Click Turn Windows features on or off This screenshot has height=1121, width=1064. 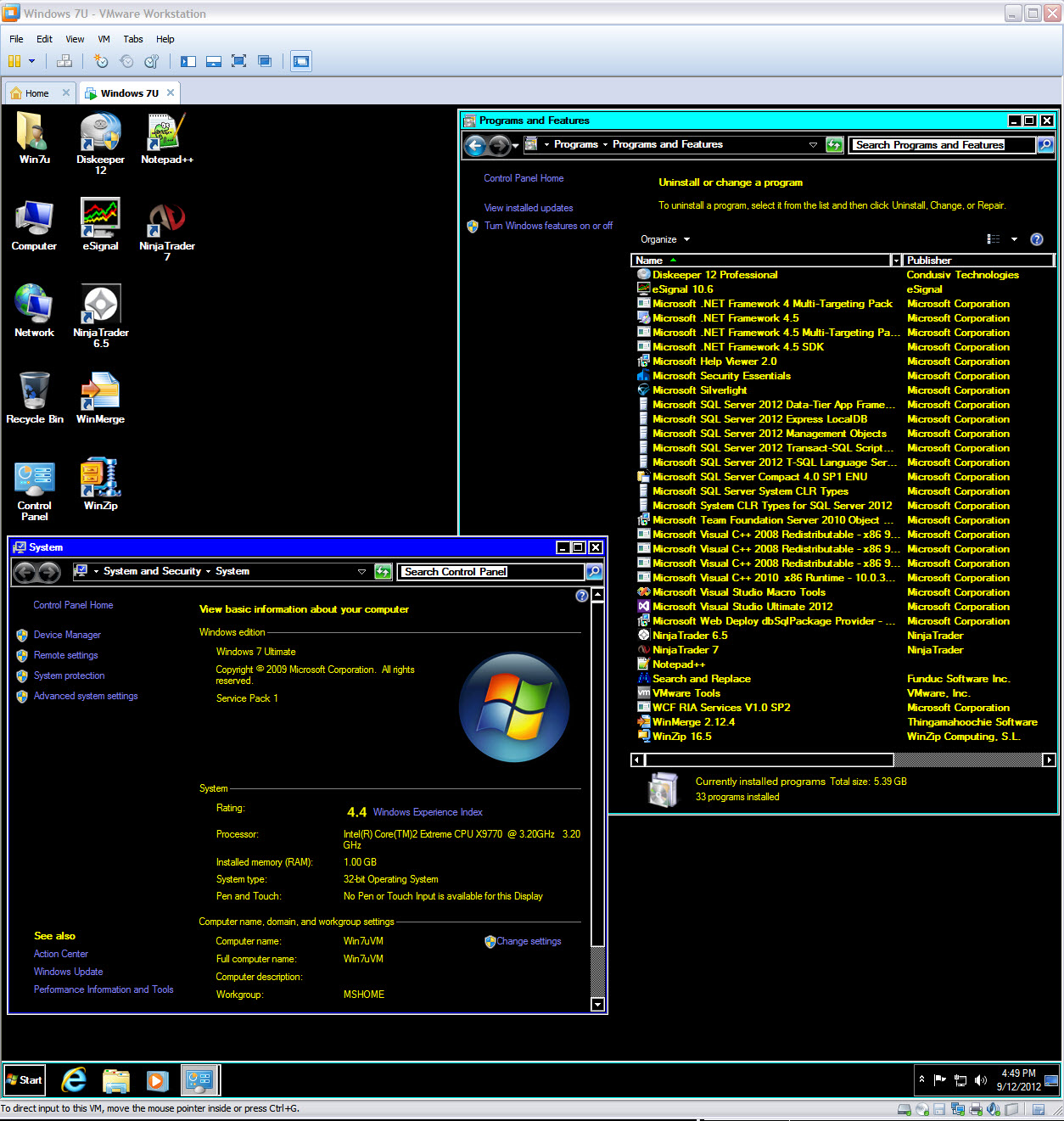548,226
